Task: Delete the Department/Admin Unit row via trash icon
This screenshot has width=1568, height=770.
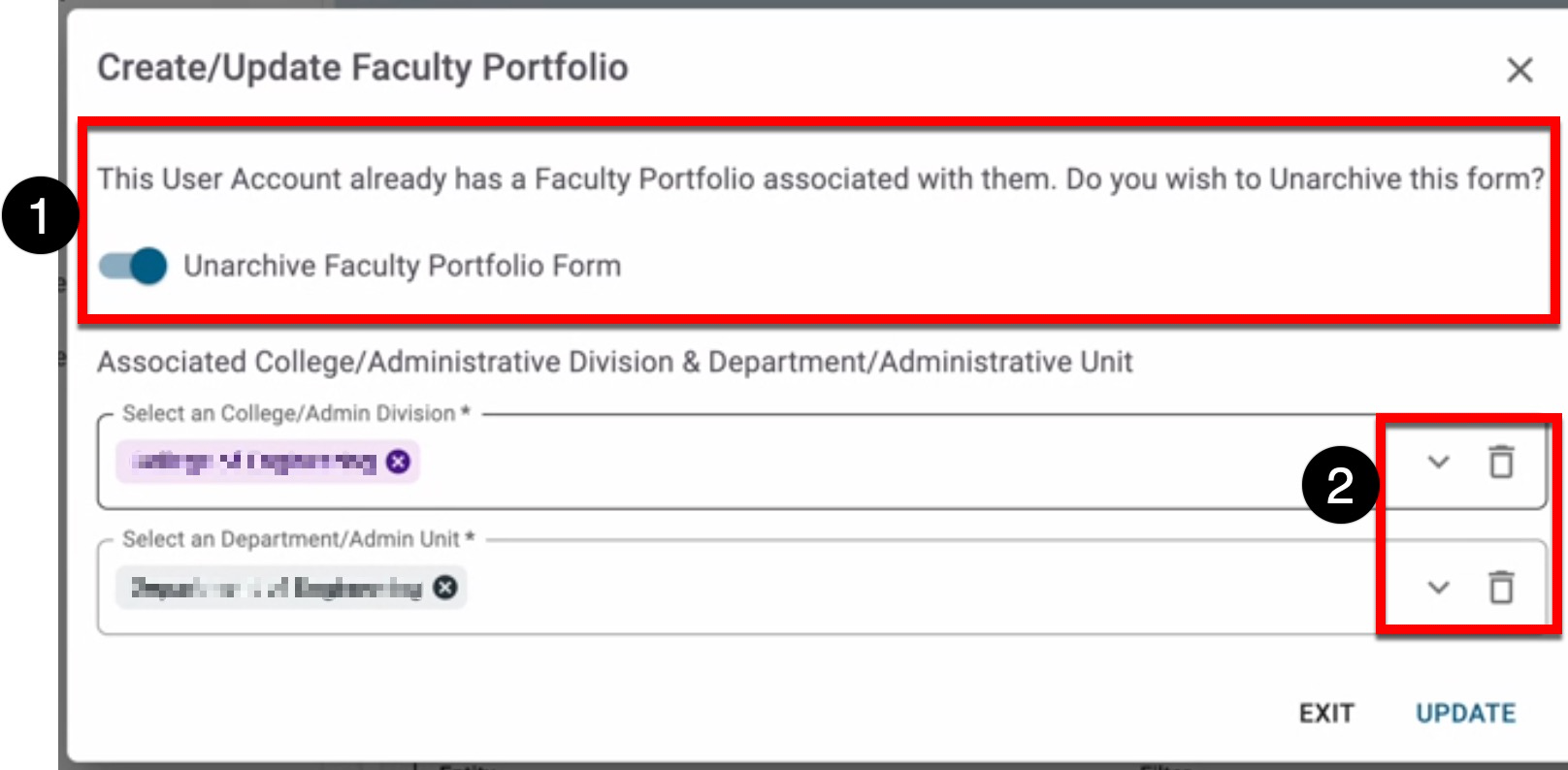Action: (1501, 587)
